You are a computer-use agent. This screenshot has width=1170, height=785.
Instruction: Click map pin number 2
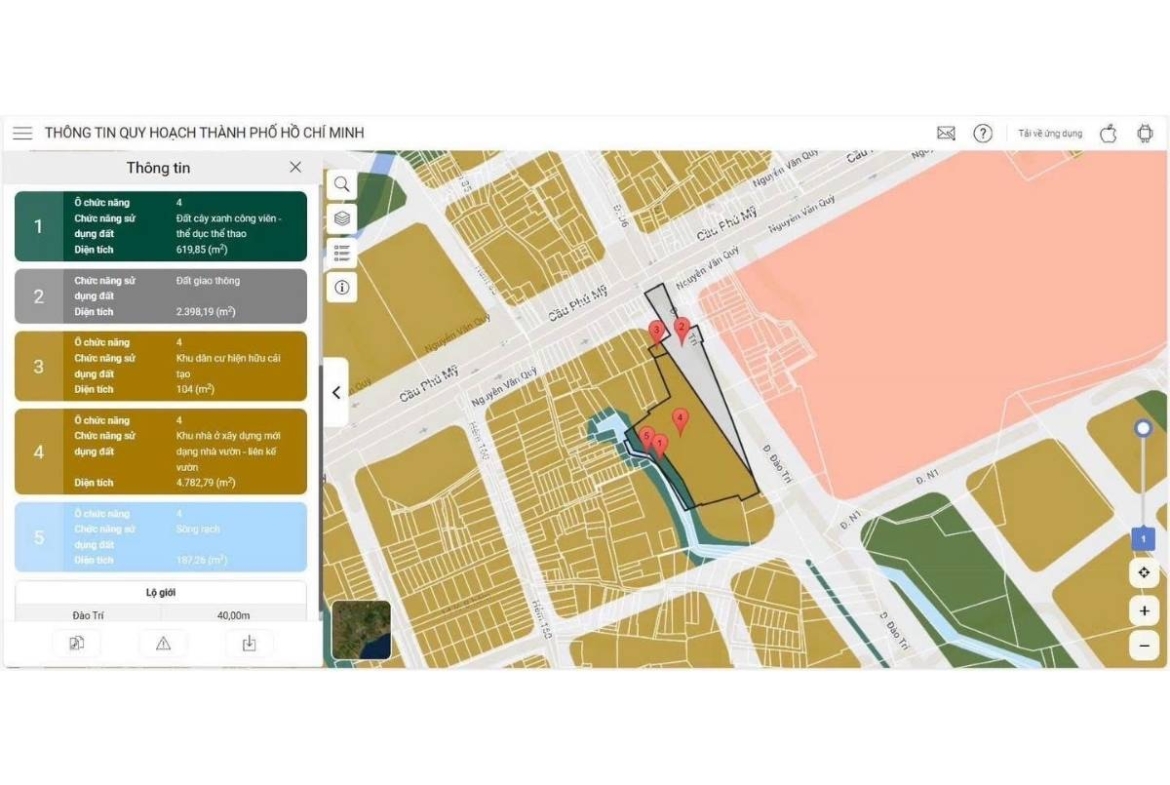681,331
